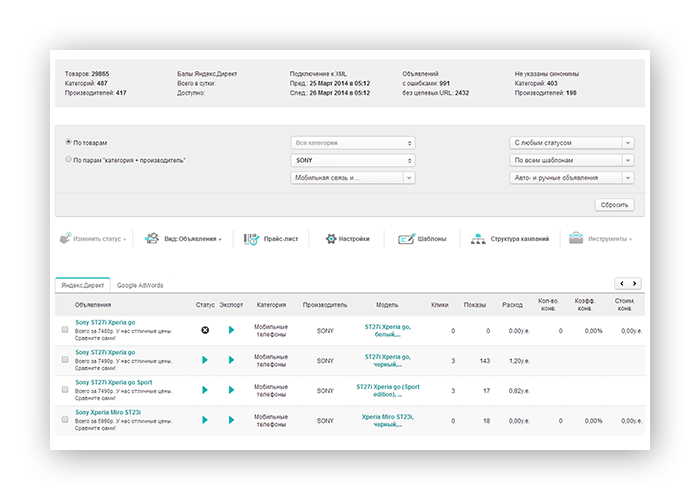Open the SONY manufacturer dropdown
This screenshot has height=500, width=700.
coord(353,160)
